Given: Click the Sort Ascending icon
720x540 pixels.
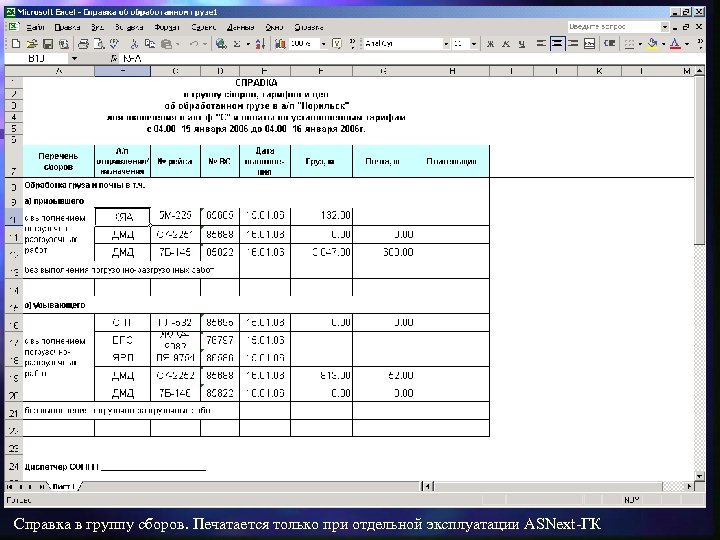Looking at the screenshot, I should tap(260, 44).
